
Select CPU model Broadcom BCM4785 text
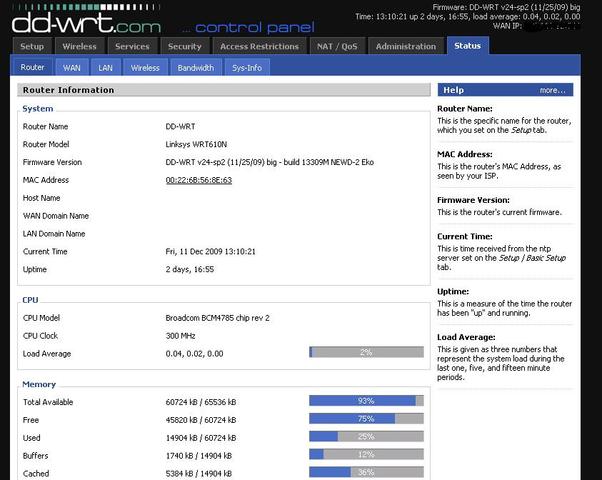click(217, 318)
